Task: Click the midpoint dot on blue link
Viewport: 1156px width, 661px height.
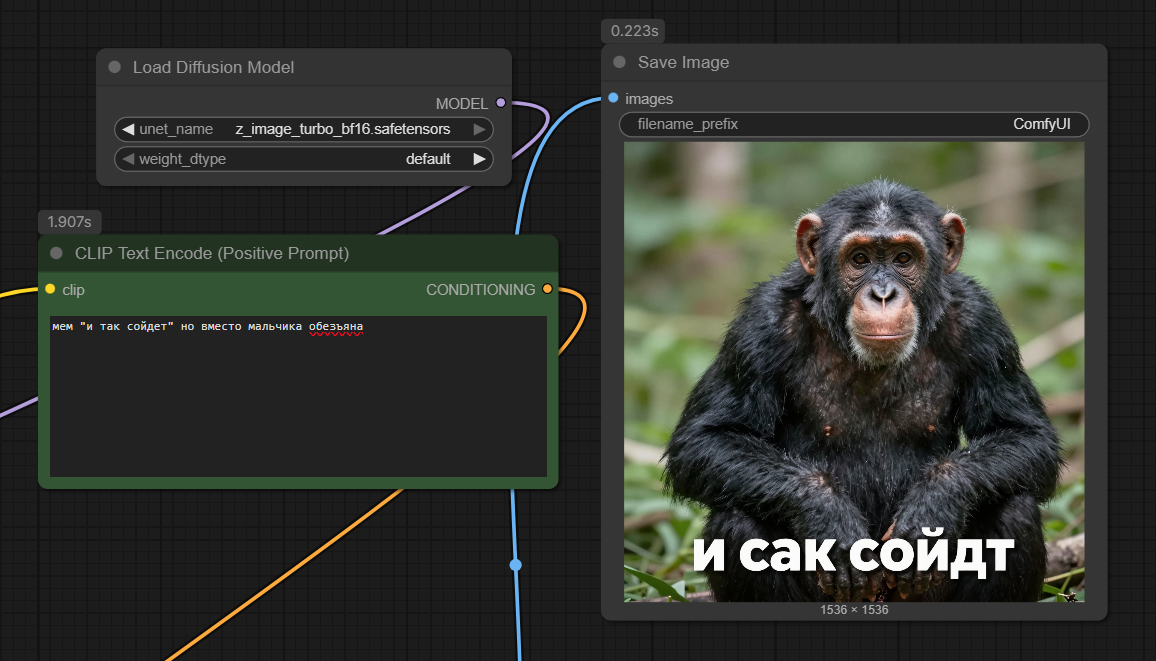Action: tap(516, 565)
